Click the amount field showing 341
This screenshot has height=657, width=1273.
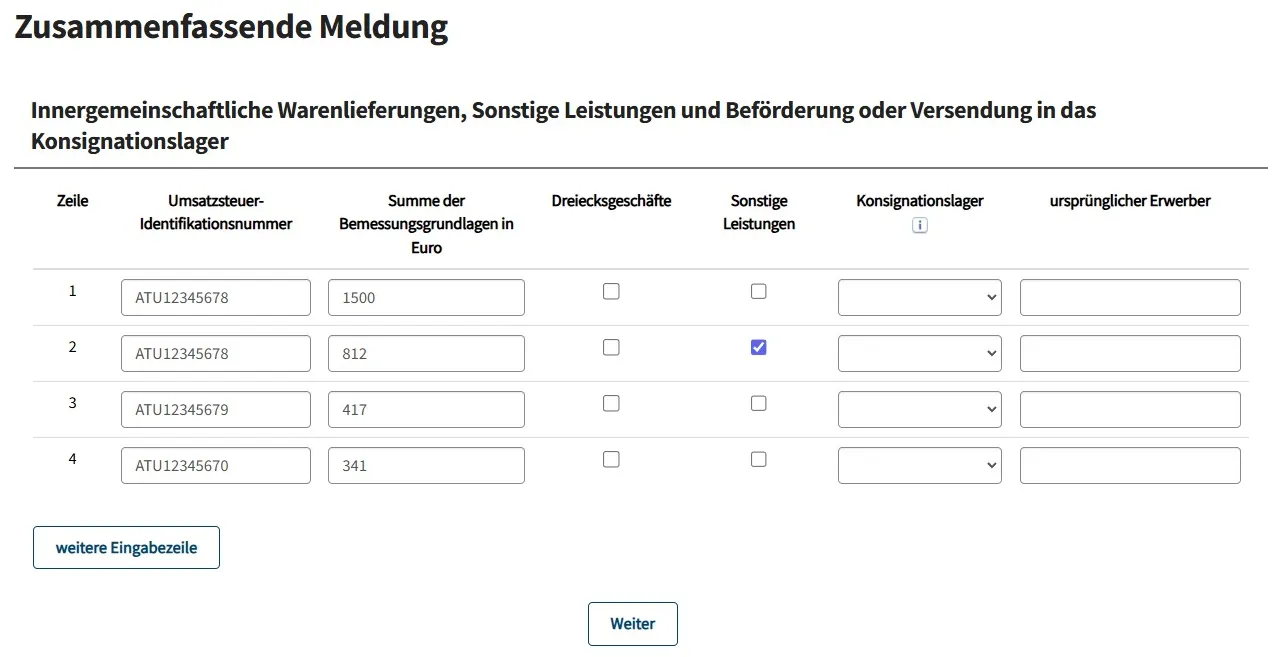(x=426, y=465)
